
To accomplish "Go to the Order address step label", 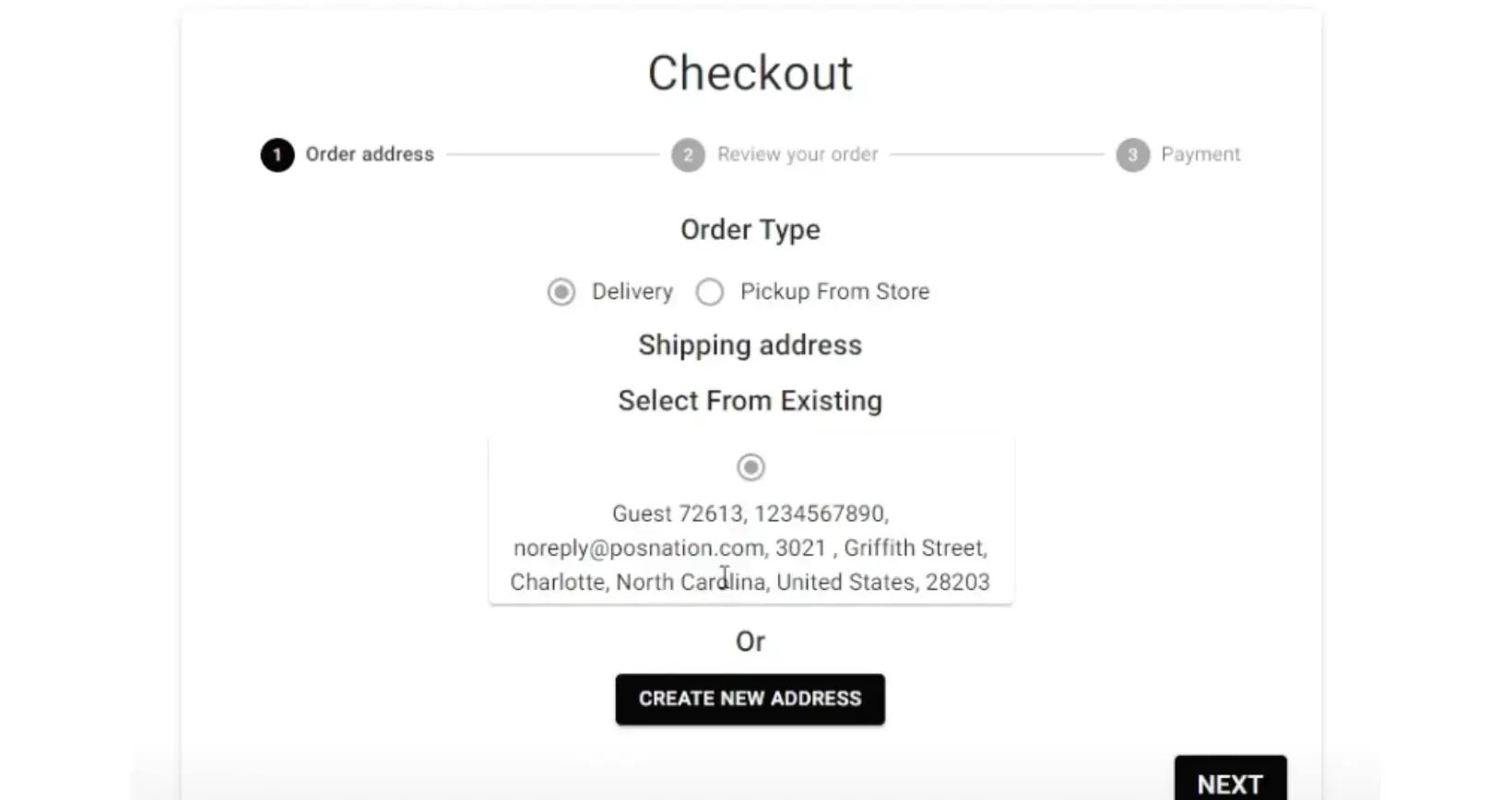I will [x=370, y=155].
